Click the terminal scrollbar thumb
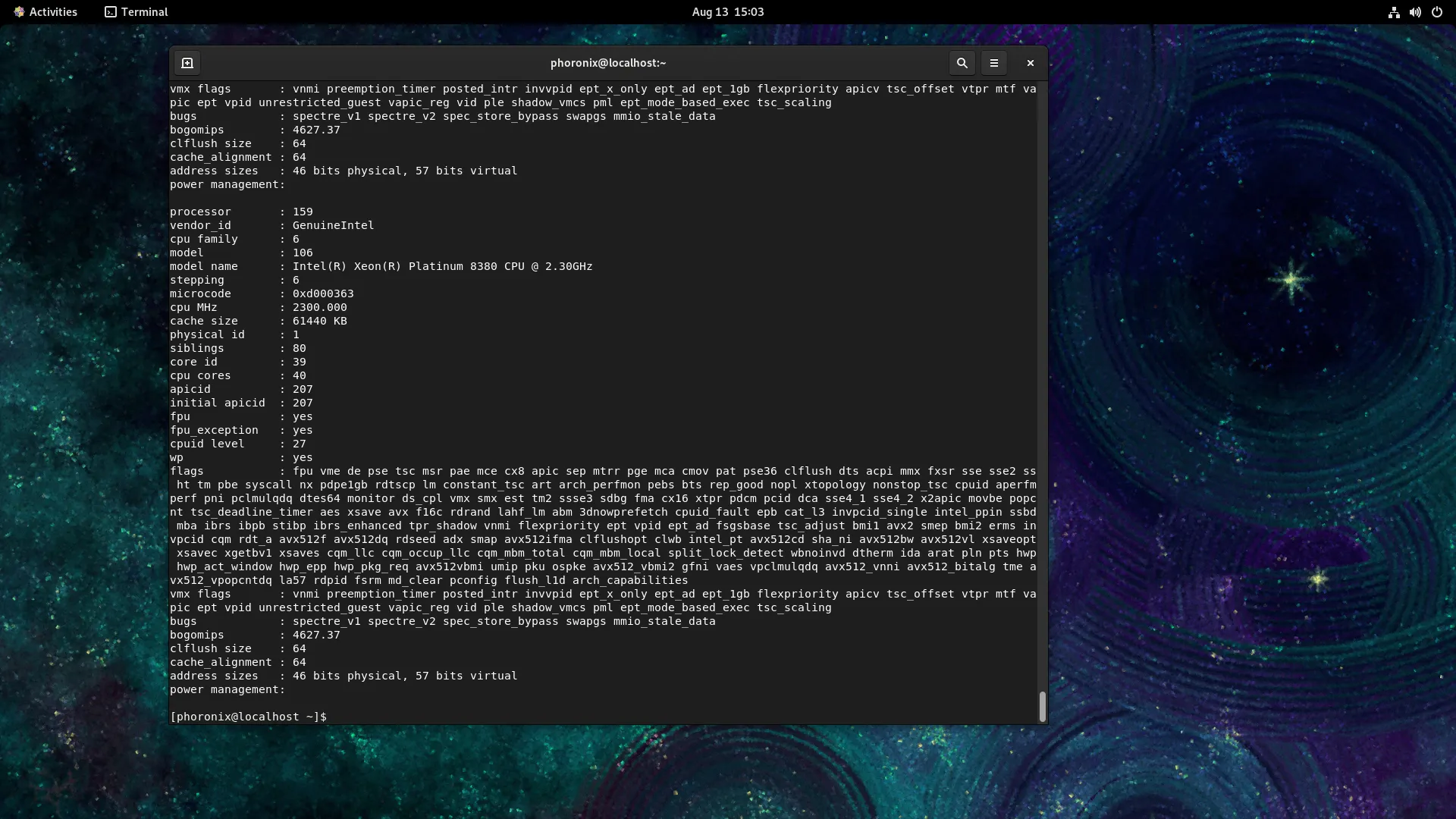Viewport: 1456px width, 819px height. (x=1042, y=706)
